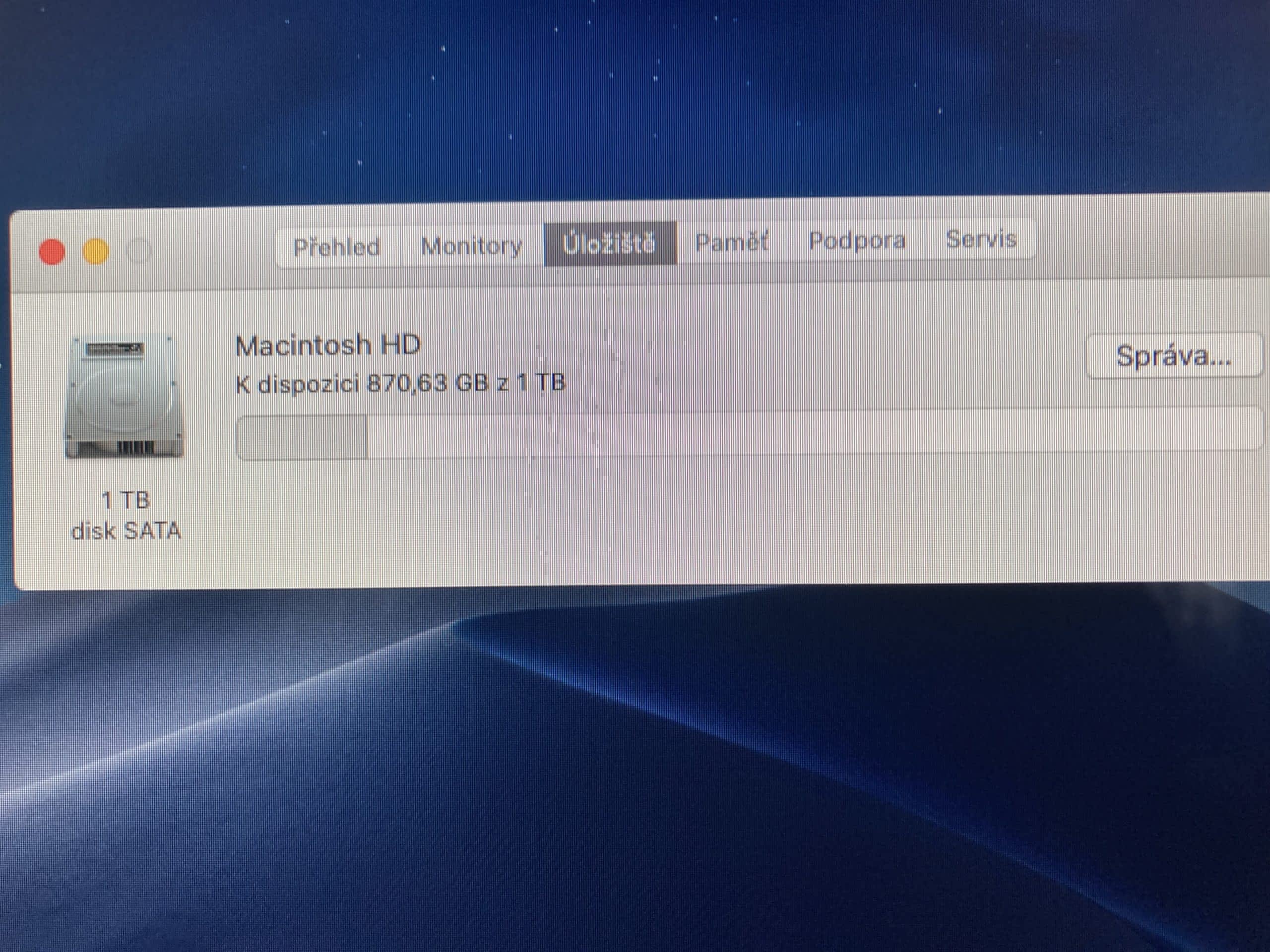The image size is (1270, 952).
Task: Click the disk SATA label
Action: tap(126, 531)
